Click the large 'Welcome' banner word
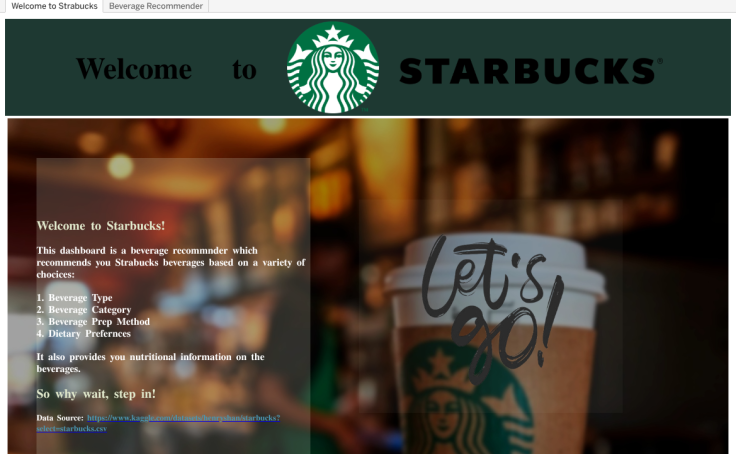The width and height of the screenshot is (736, 454). point(134,69)
